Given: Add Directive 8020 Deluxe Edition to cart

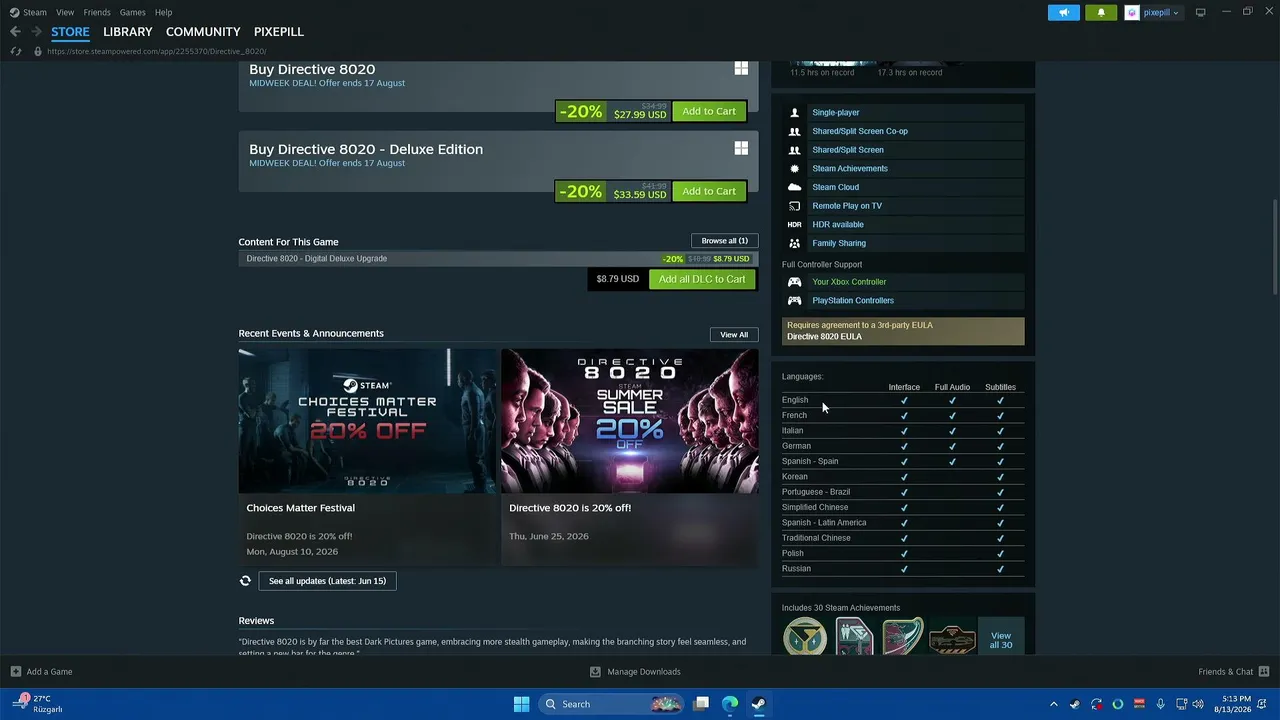Looking at the screenshot, I should tap(709, 191).
